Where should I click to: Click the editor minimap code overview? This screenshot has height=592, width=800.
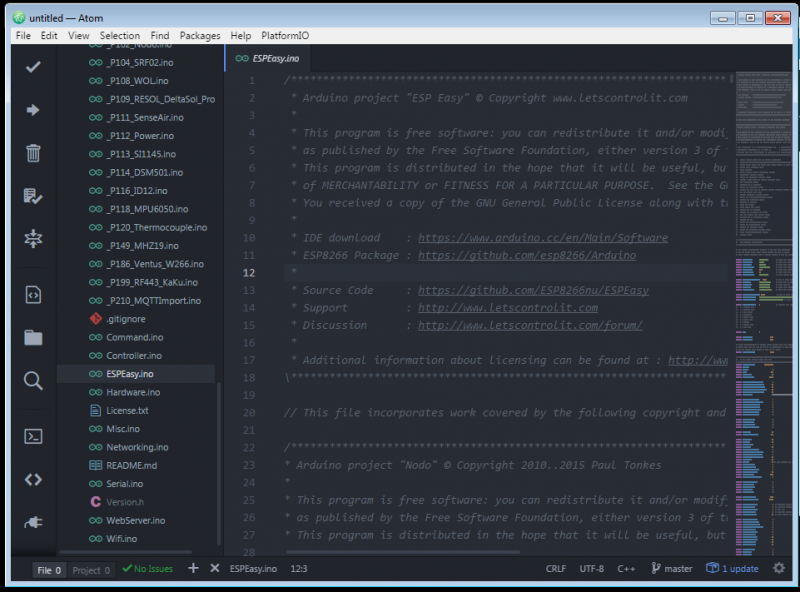(763, 314)
